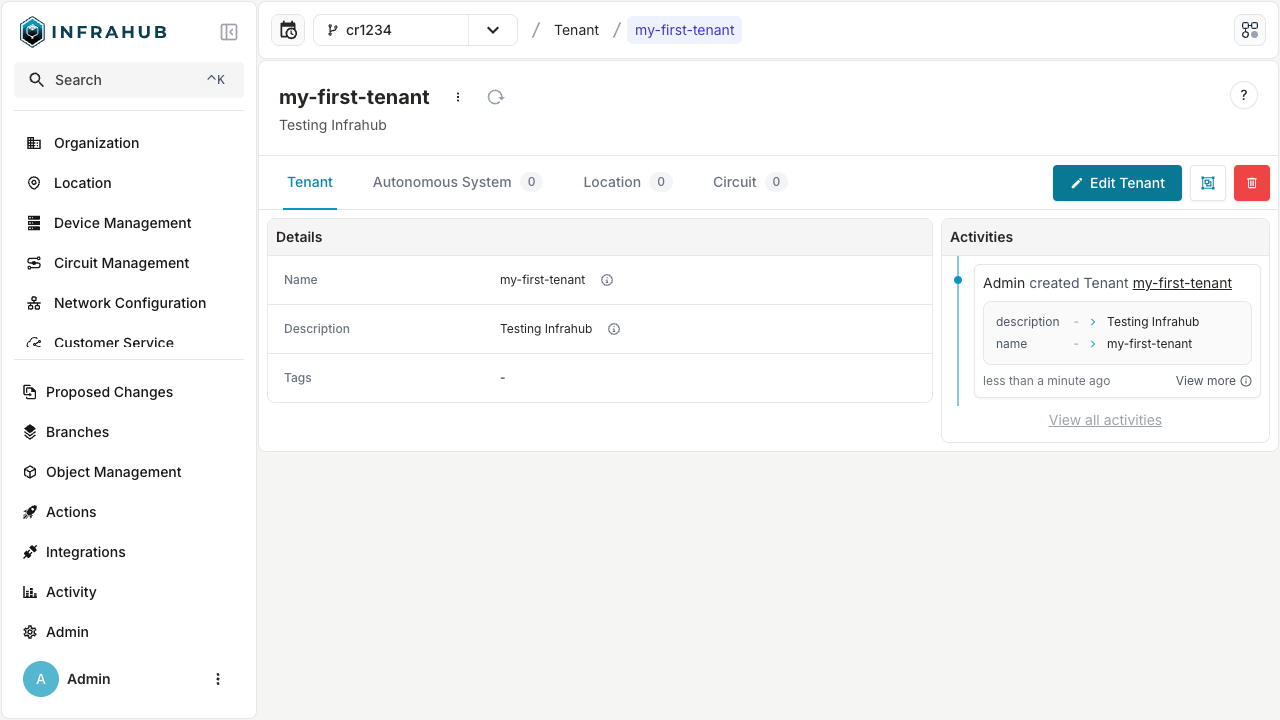
Task: Expand the name change row chevron
Action: pyautogui.click(x=1091, y=343)
